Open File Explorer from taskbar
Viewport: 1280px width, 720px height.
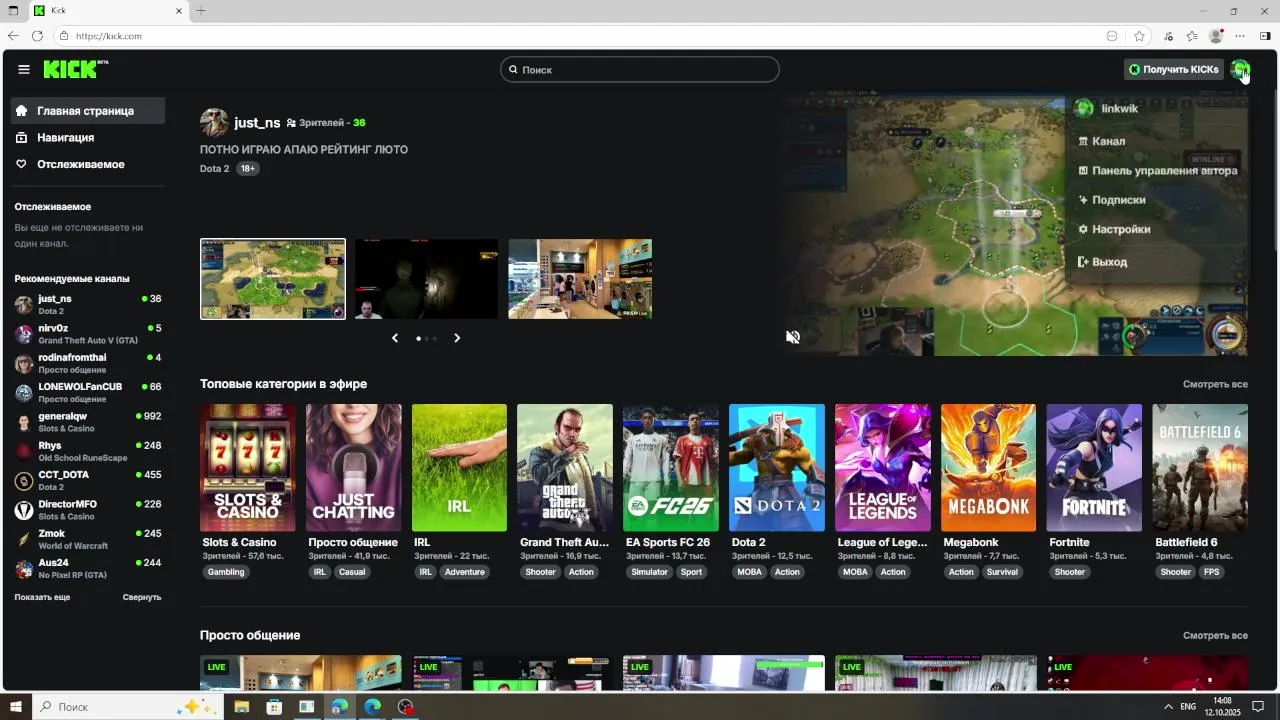coord(241,706)
